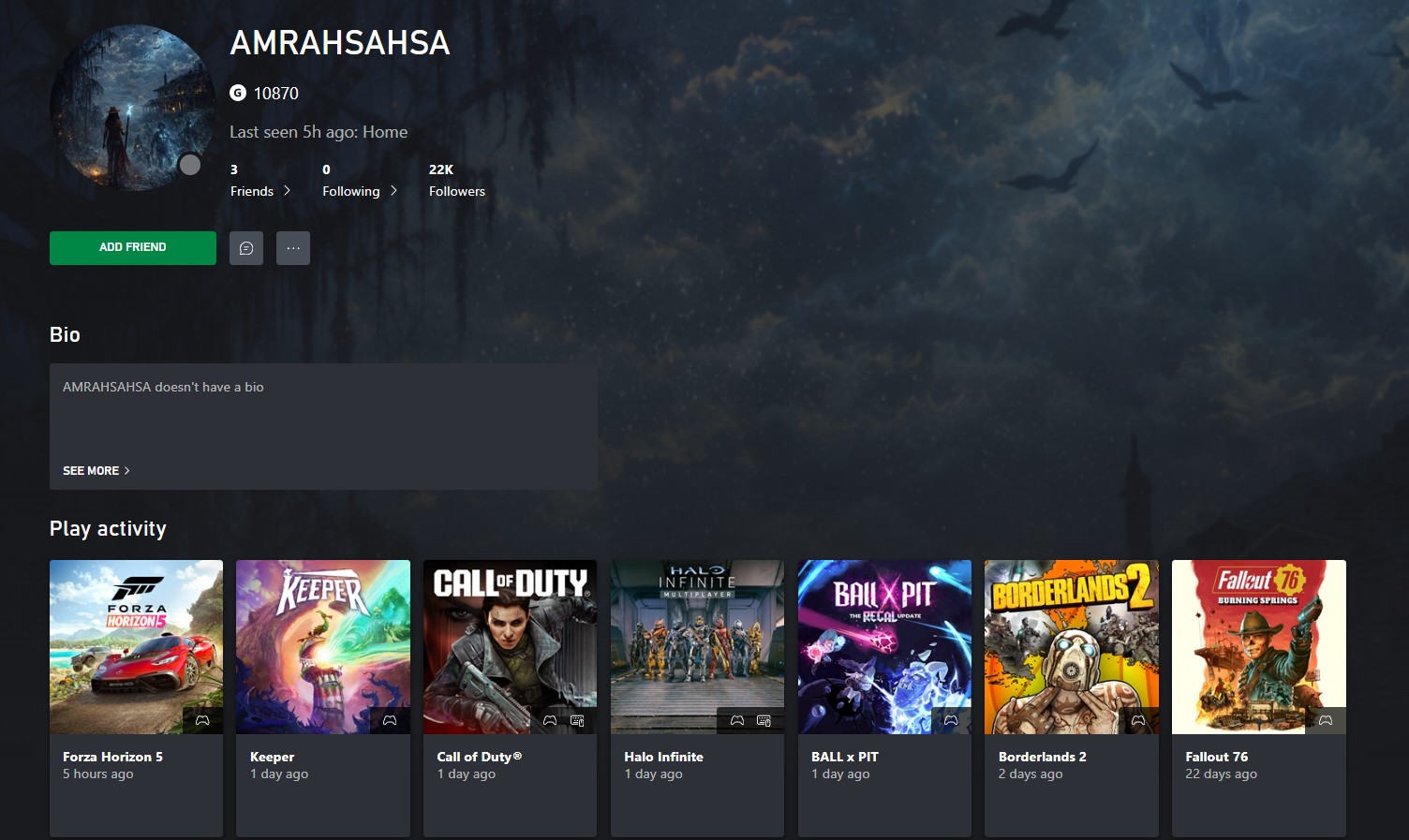Screen dimensions: 1409x840
Task: Click the controller icon on Keeper tile
Action: coord(389,719)
